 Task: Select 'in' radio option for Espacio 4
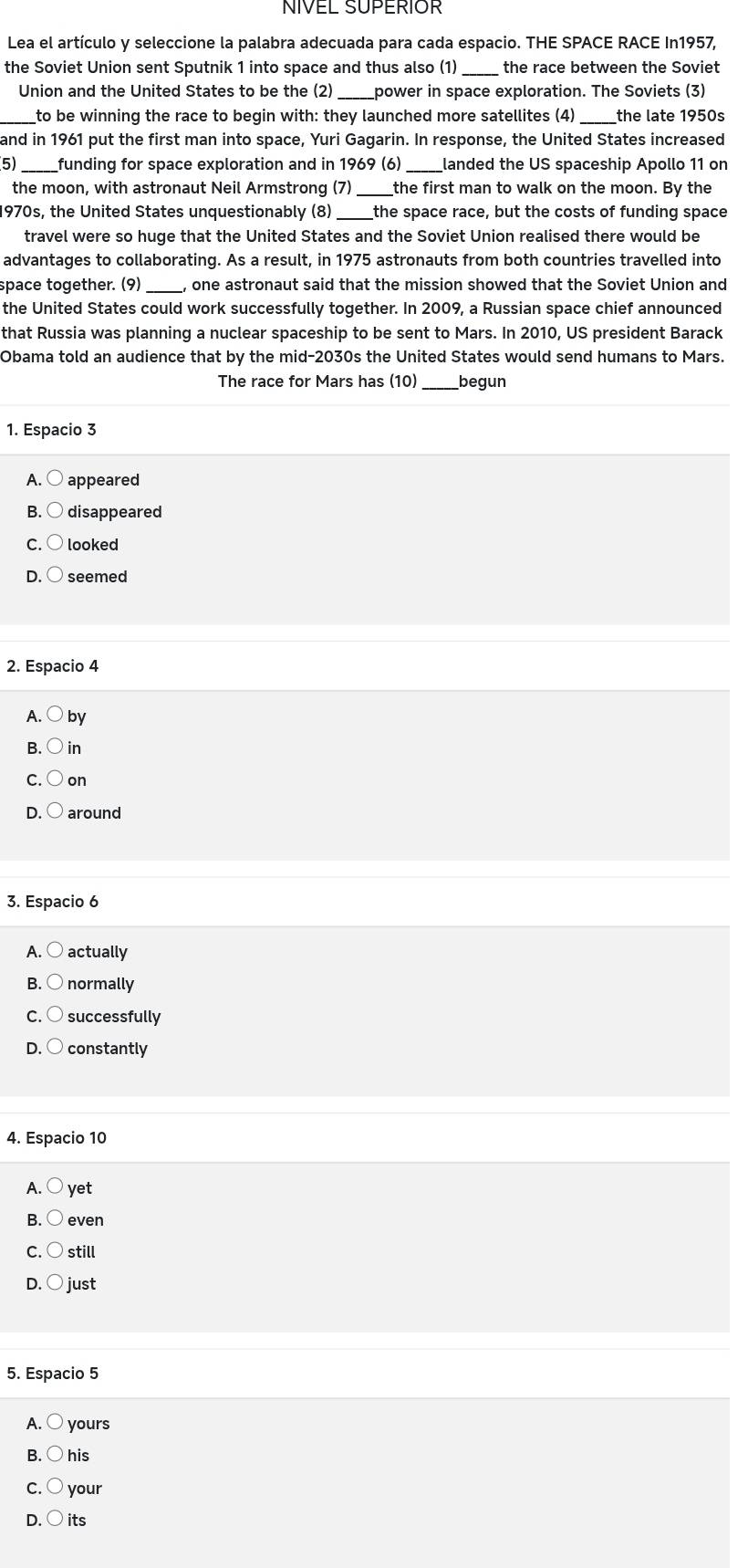click(x=55, y=747)
